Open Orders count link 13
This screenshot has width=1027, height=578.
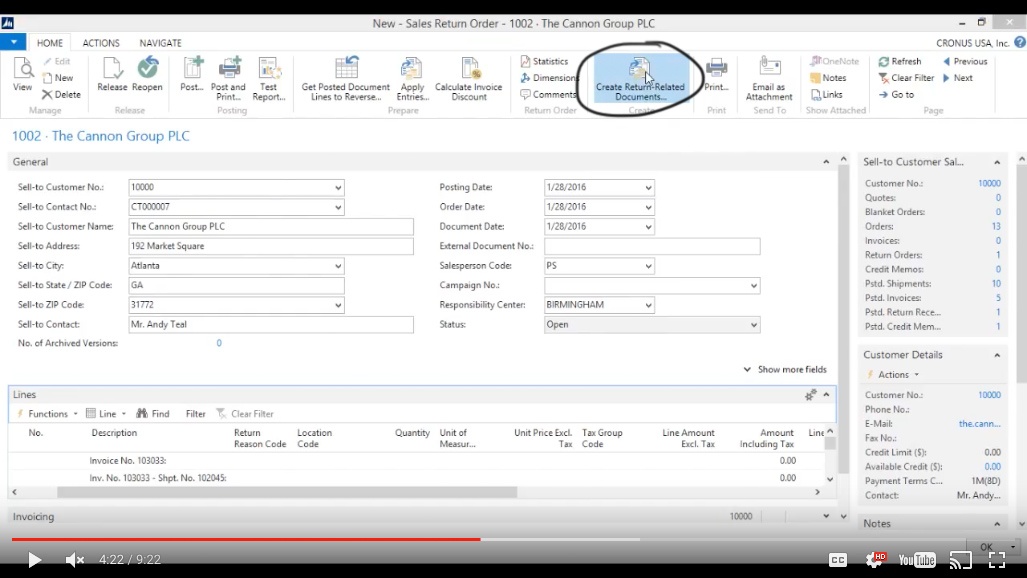tap(996, 226)
